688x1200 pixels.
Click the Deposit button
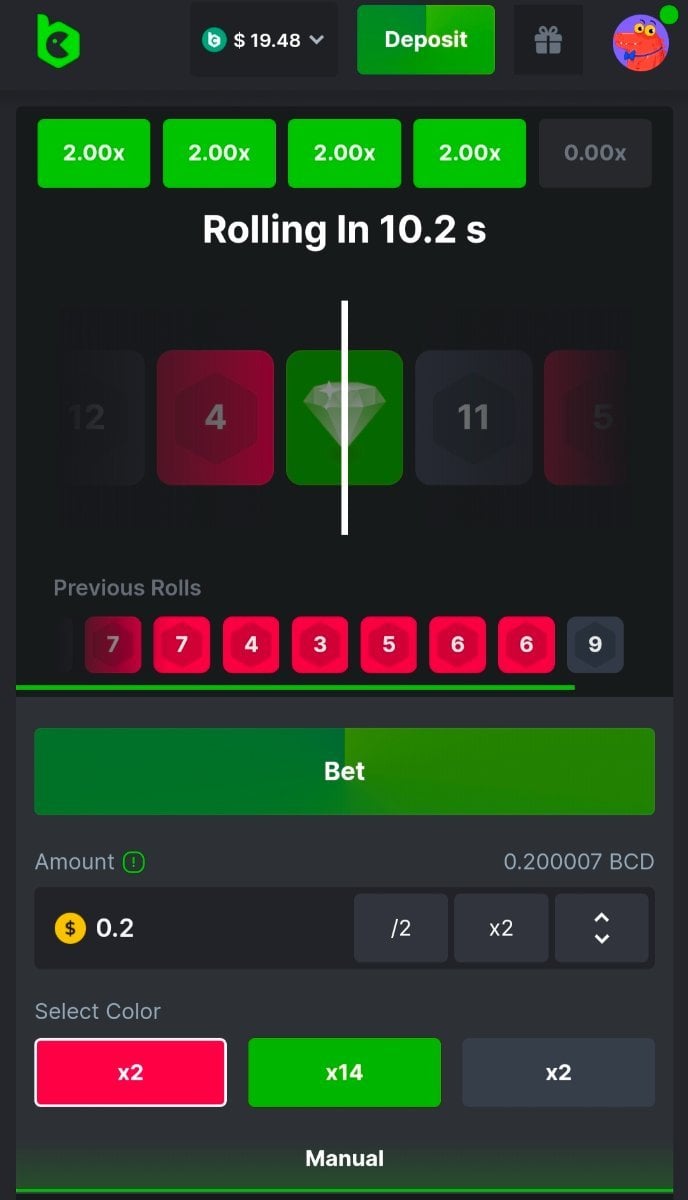tap(426, 40)
